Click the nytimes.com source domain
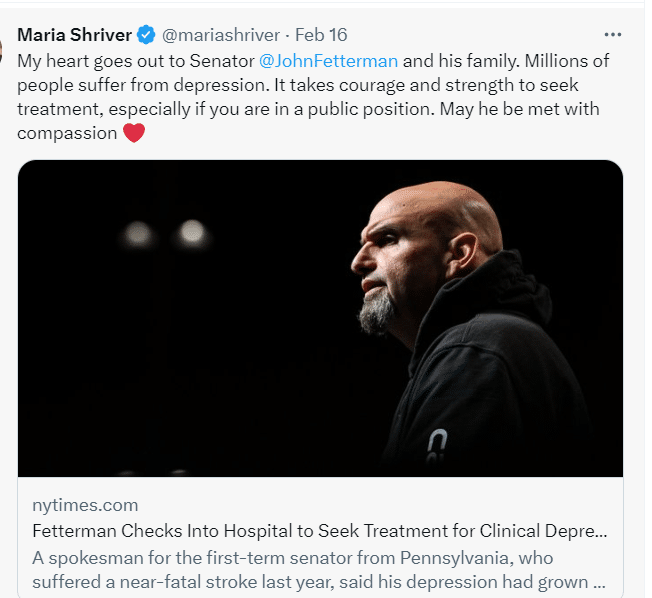This screenshot has width=652, height=598. 85,505
